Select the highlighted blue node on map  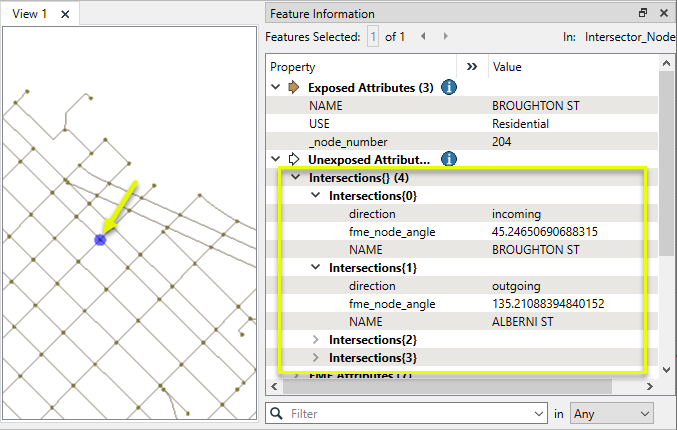[x=100, y=239]
